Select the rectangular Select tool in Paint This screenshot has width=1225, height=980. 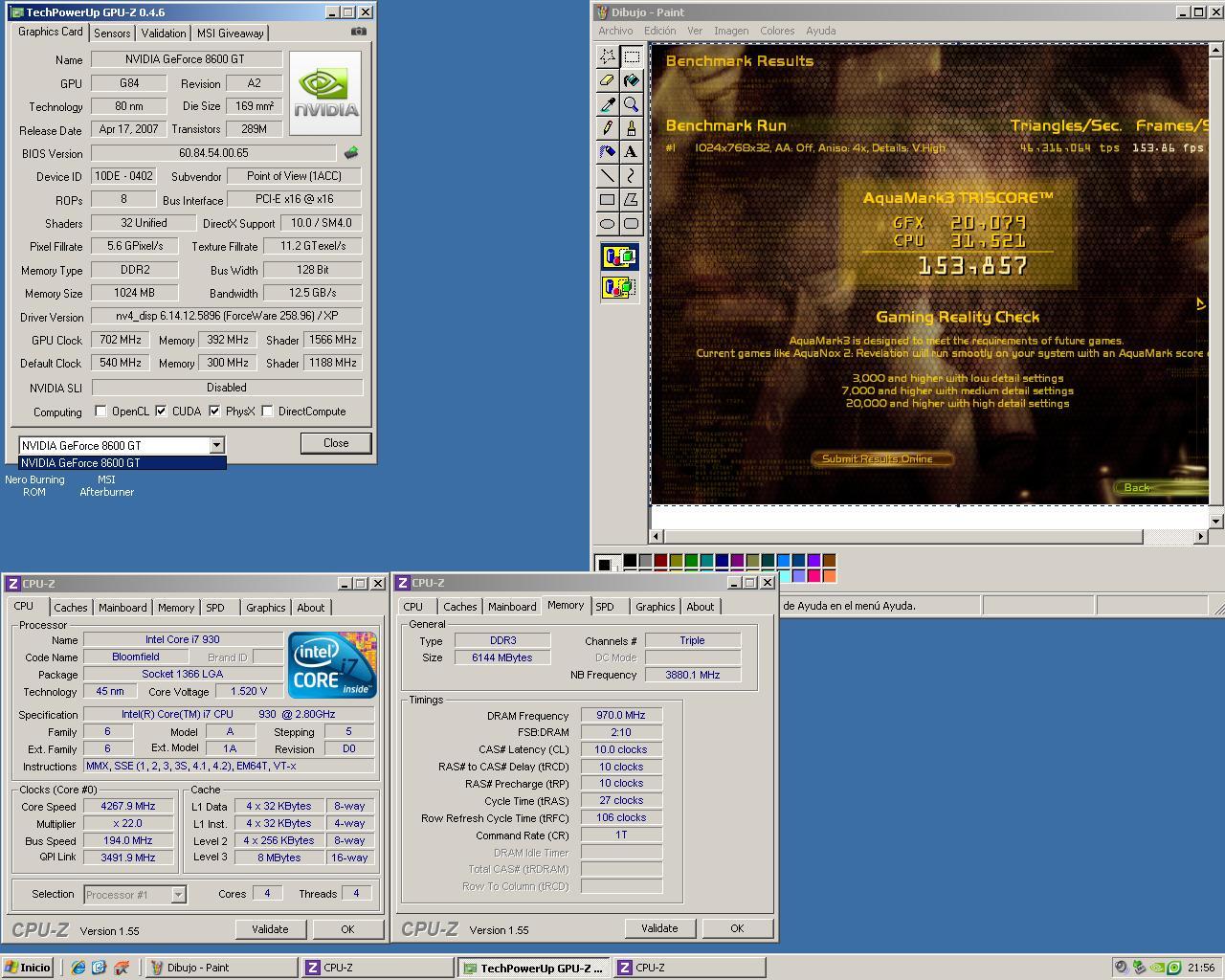pyautogui.click(x=631, y=56)
